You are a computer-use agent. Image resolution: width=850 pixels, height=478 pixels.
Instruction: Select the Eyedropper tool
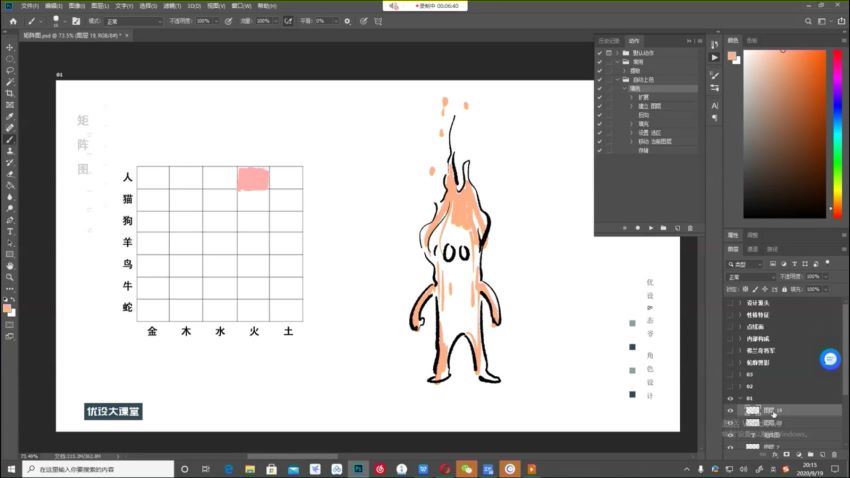(10, 116)
